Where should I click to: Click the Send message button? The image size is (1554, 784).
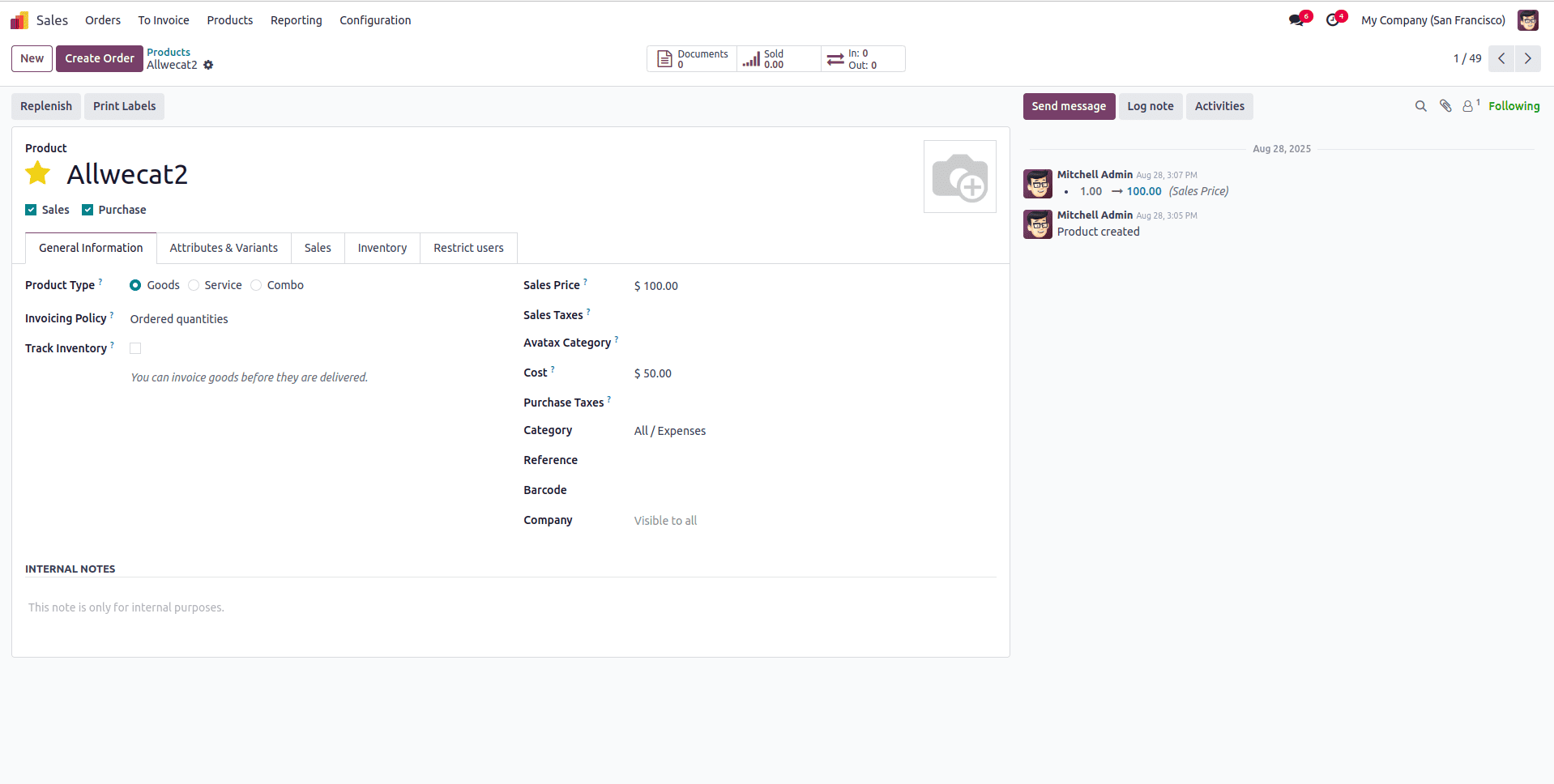[1069, 106]
